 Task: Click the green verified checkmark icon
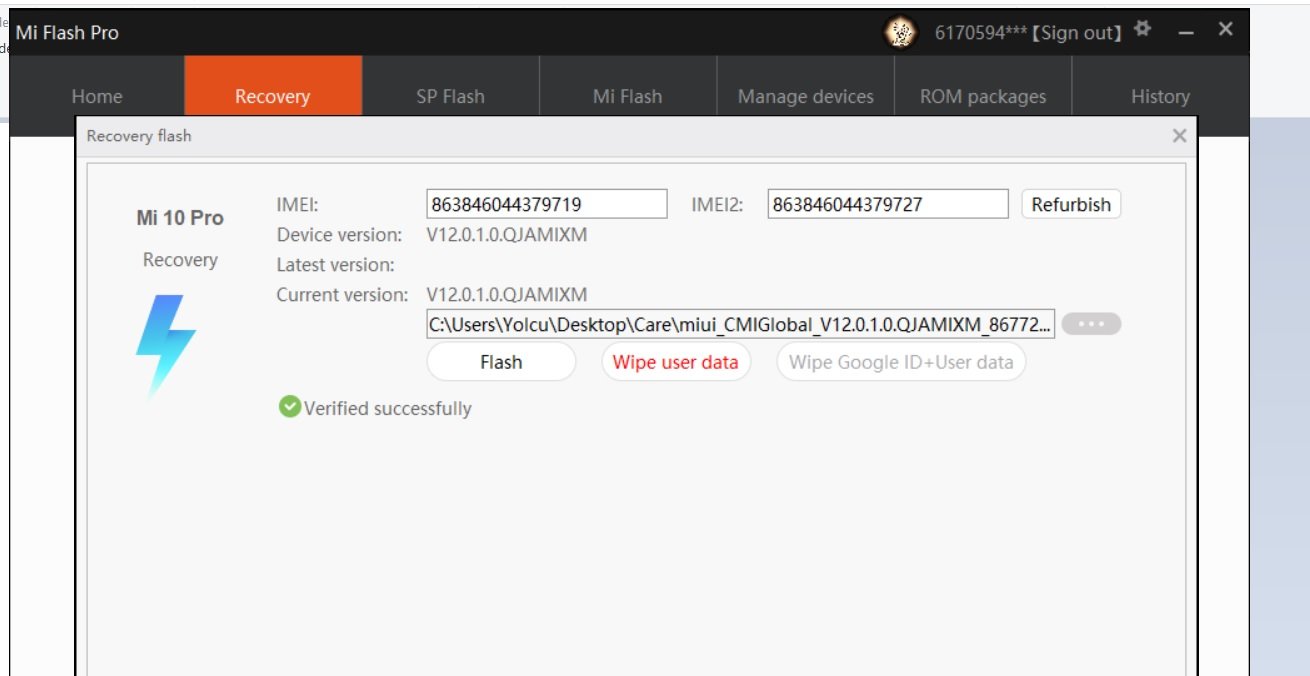(x=290, y=407)
